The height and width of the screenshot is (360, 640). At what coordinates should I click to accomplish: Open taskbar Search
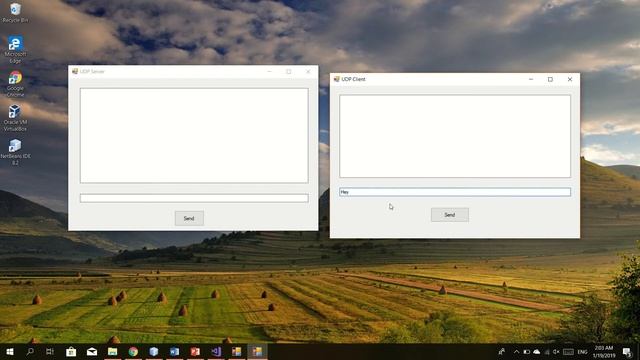point(30,351)
